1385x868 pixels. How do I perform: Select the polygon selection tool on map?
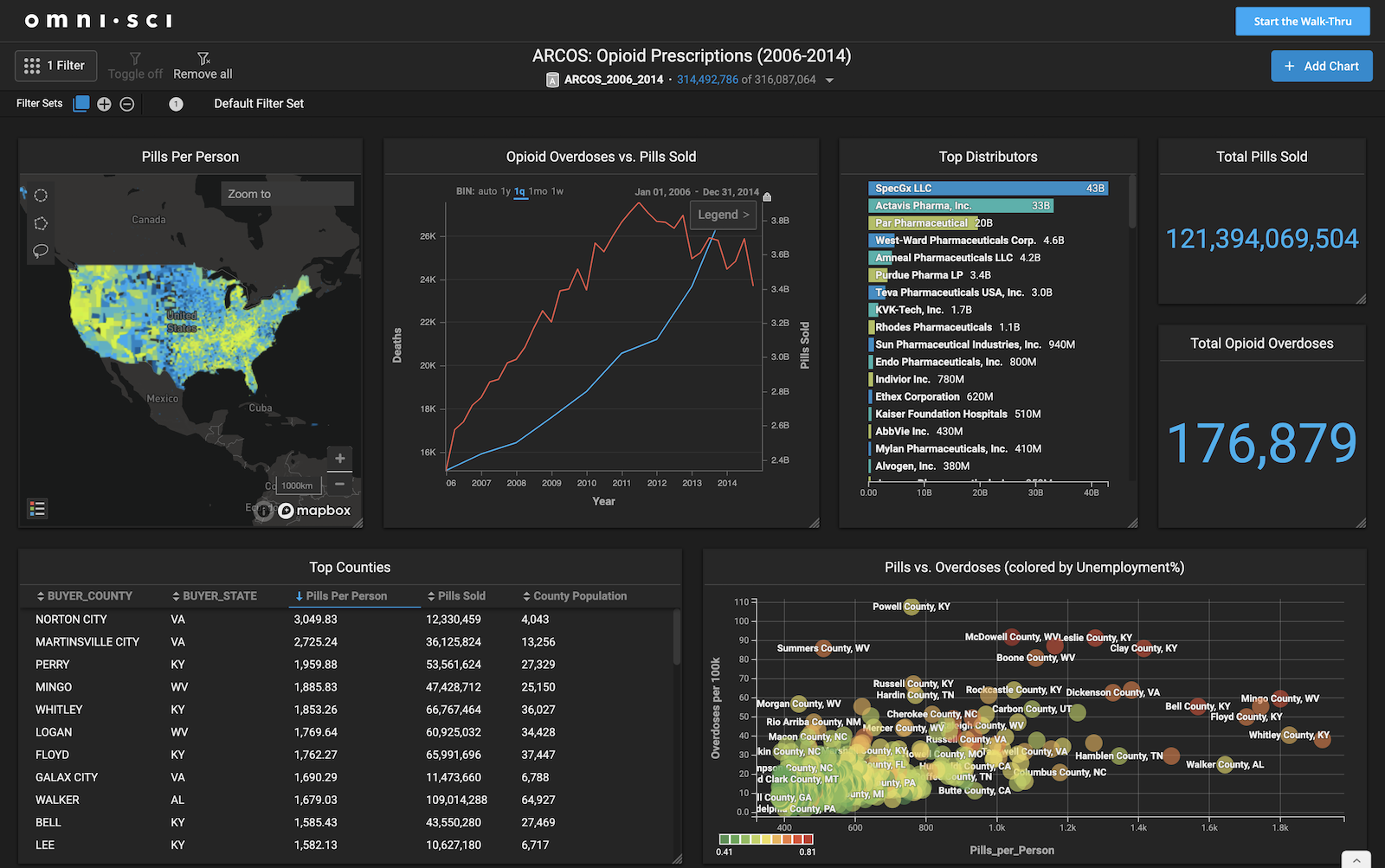coord(41,223)
